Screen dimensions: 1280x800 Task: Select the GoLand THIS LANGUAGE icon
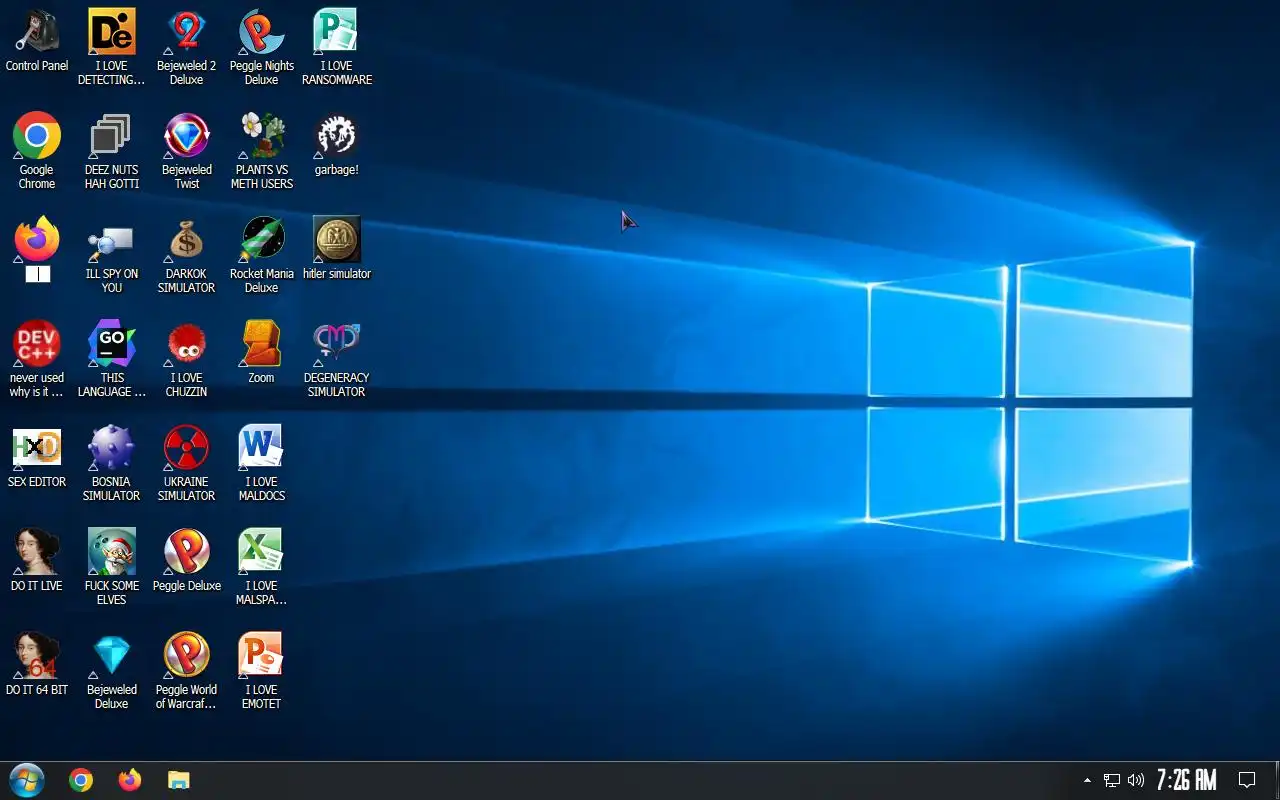[112, 344]
